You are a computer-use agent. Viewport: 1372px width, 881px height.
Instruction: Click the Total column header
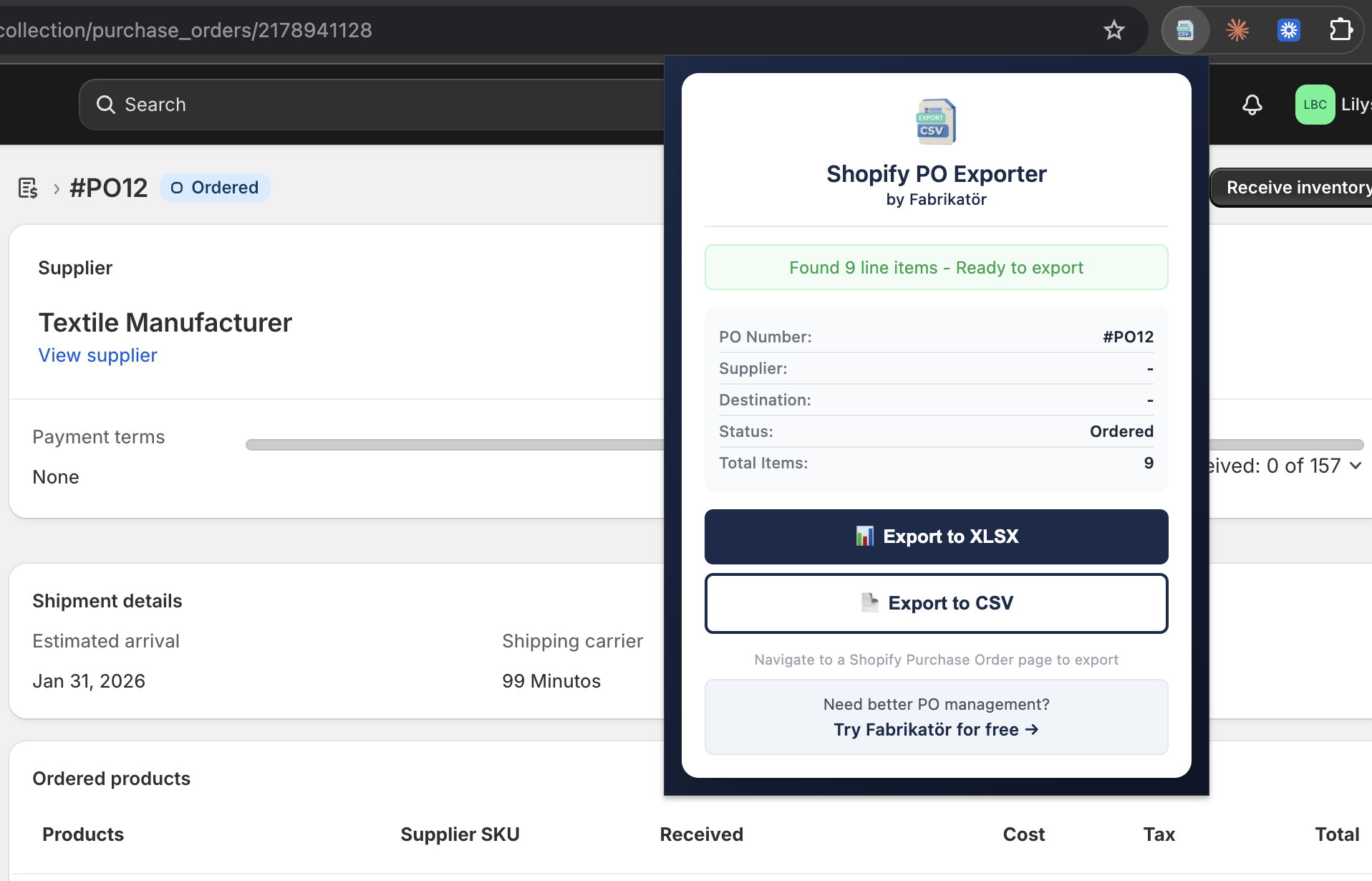(x=1336, y=834)
